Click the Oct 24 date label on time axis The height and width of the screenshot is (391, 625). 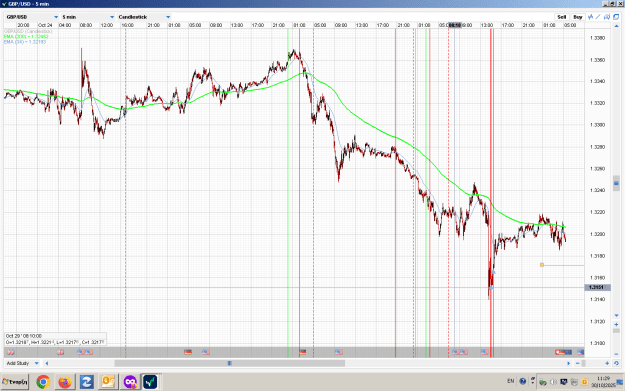point(45,25)
